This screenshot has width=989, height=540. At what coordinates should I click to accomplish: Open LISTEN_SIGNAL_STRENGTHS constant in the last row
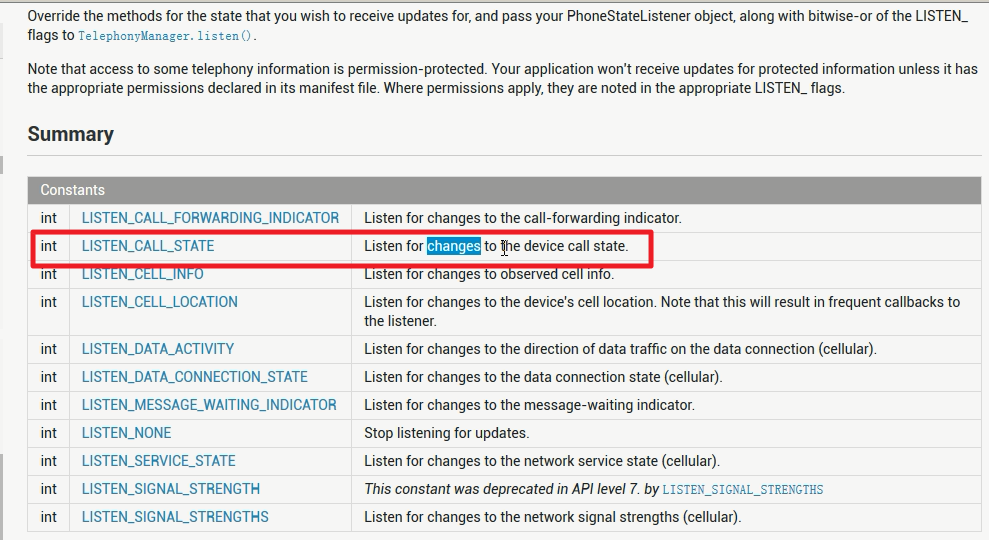(x=175, y=517)
